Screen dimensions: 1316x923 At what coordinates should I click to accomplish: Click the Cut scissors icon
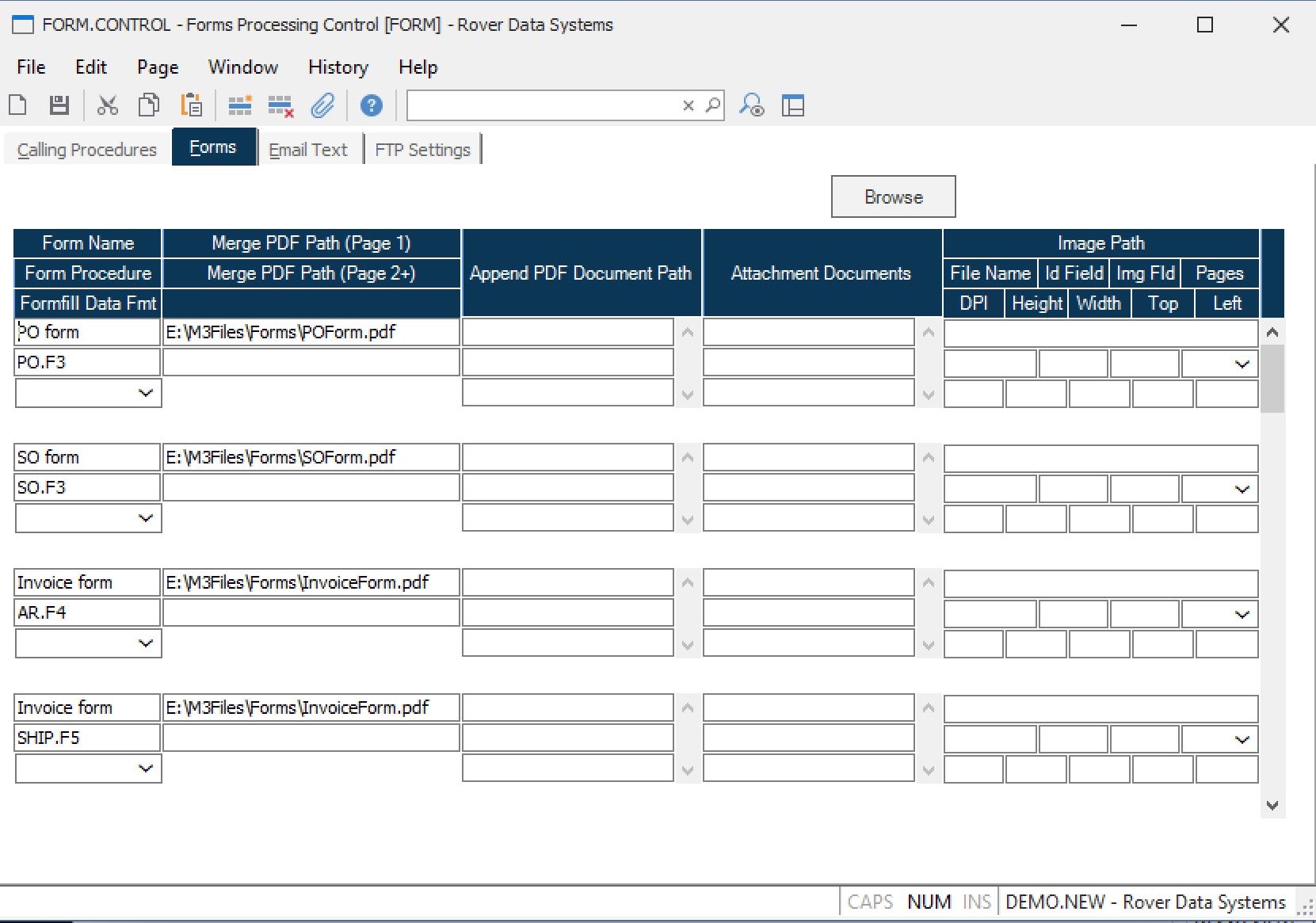click(107, 105)
